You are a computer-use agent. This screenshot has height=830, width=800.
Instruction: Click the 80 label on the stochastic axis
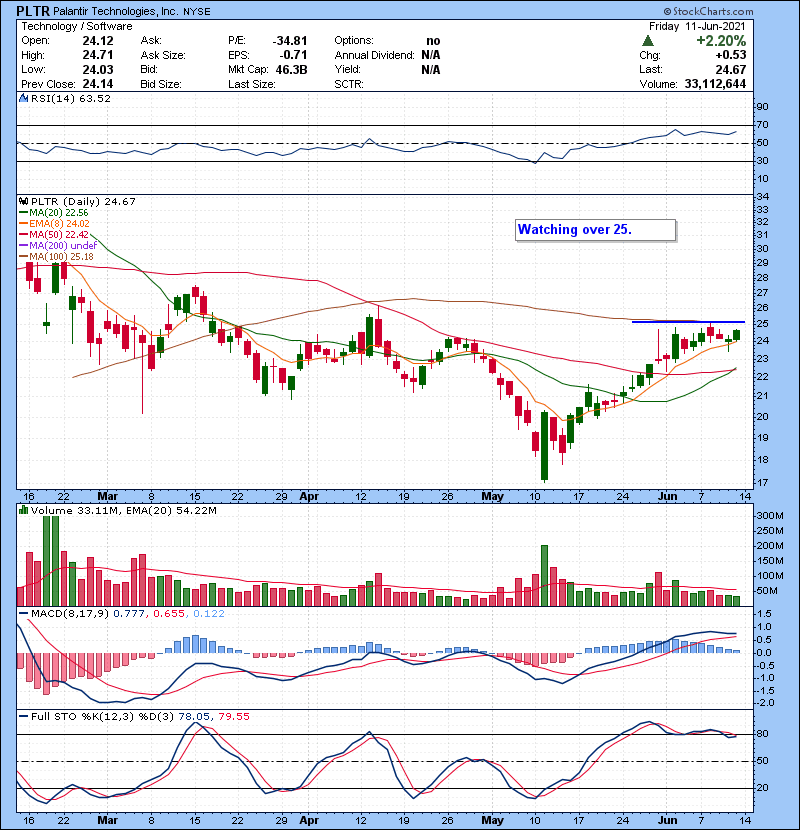point(762,734)
